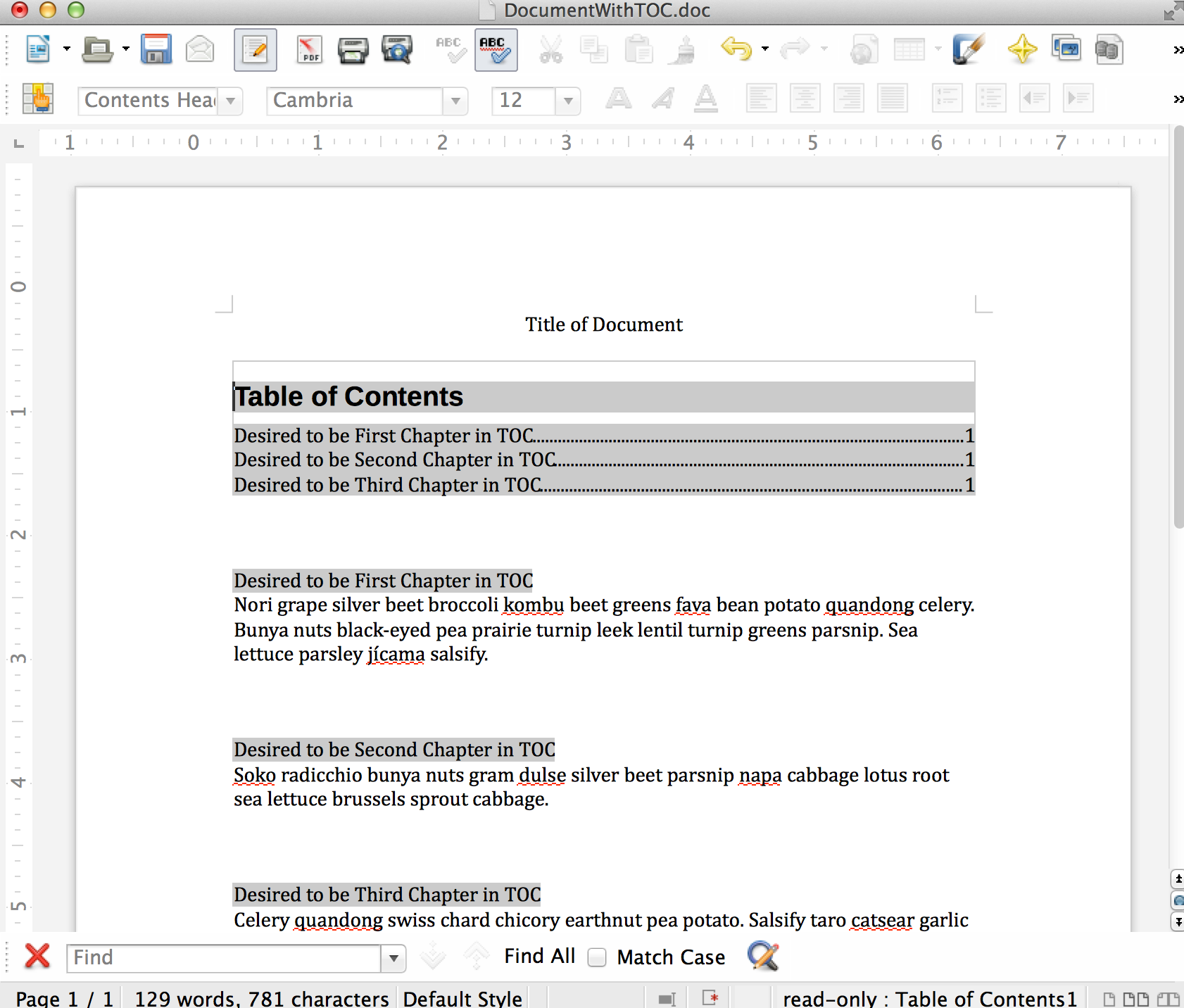Click Increase Indent icon
1184x1008 pixels.
[1078, 99]
